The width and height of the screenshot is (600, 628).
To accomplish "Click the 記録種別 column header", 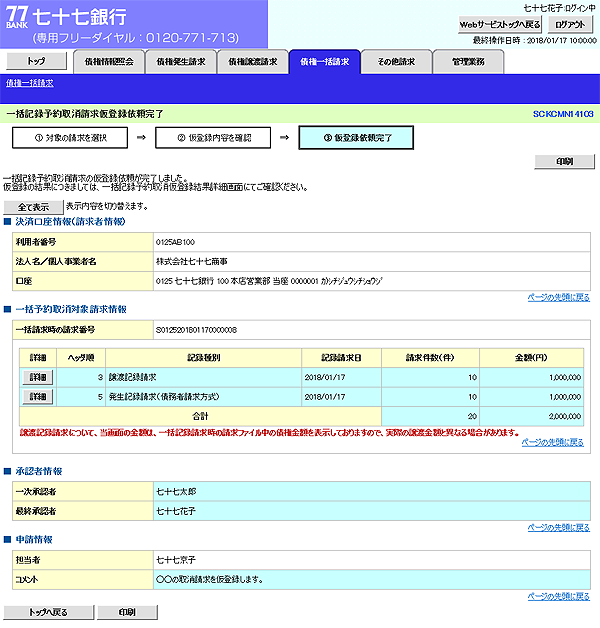I will [203, 358].
